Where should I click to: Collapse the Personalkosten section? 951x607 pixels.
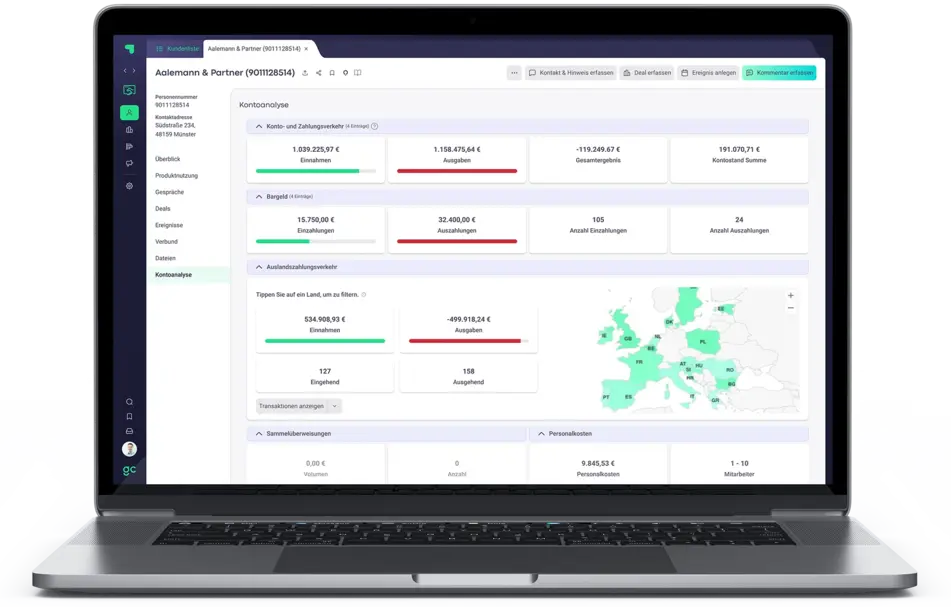tap(541, 434)
